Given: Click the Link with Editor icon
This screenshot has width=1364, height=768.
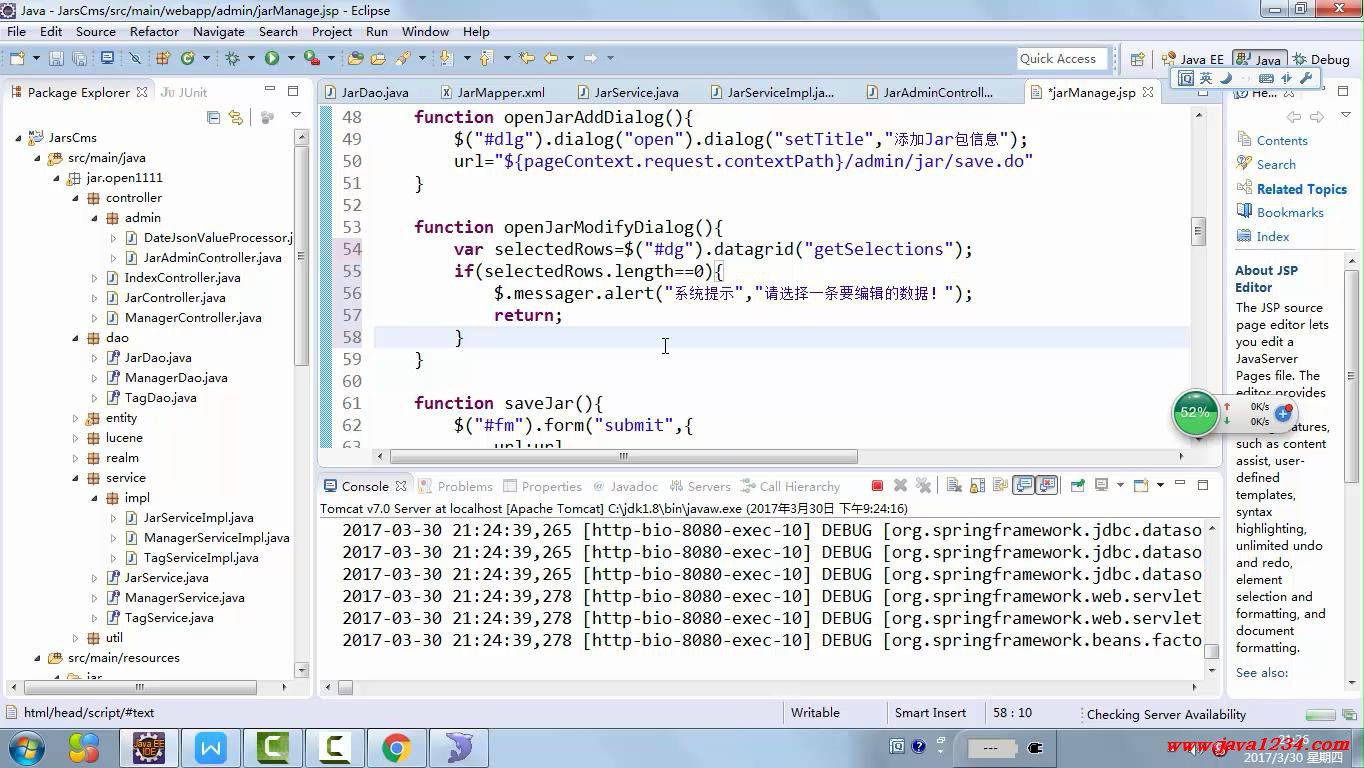Looking at the screenshot, I should 236,117.
